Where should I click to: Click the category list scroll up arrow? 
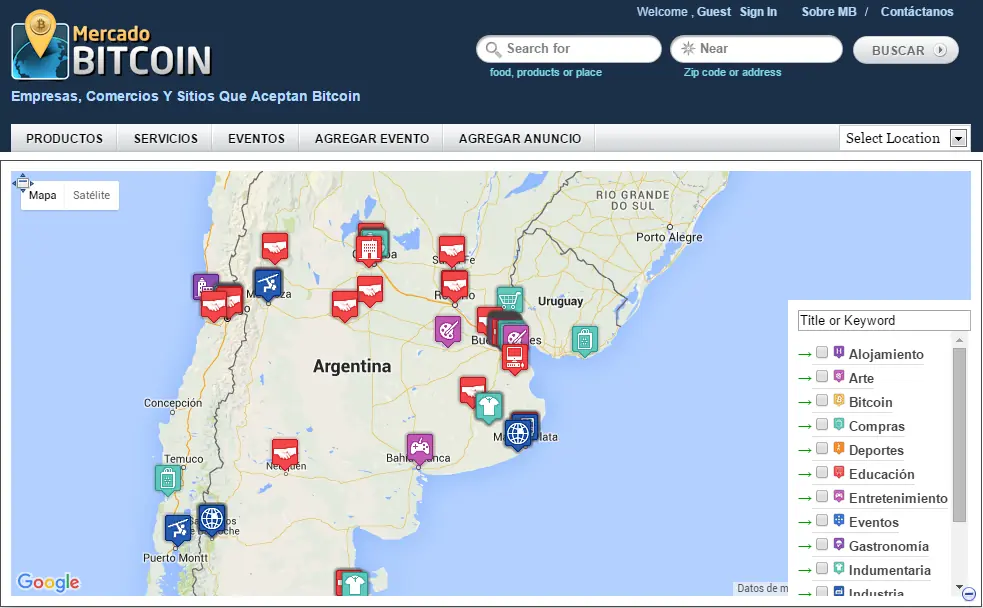(959, 340)
